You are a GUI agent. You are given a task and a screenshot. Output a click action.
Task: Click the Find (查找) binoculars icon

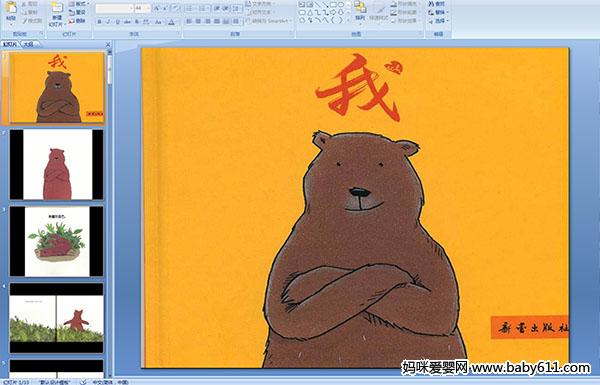point(430,3)
